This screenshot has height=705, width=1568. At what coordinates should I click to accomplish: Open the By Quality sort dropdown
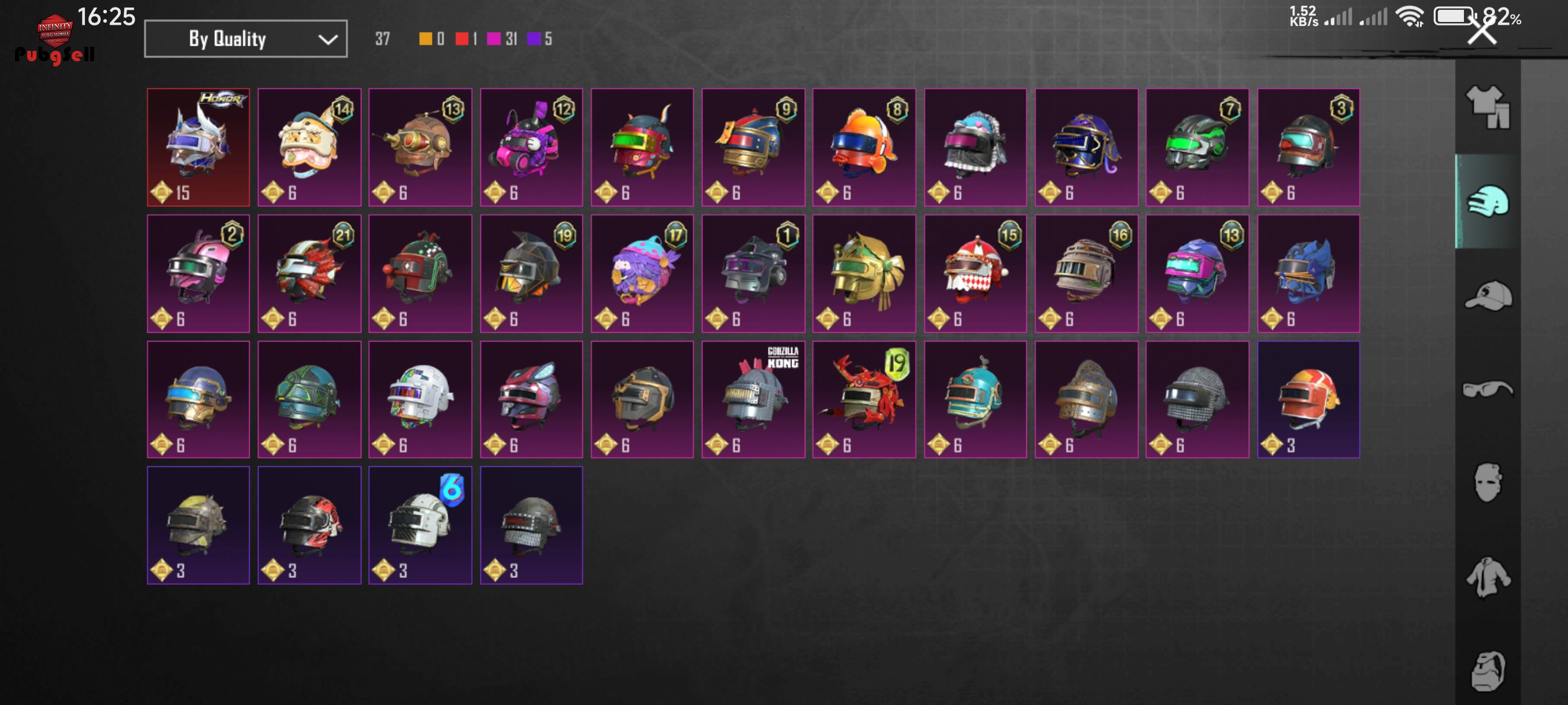tap(246, 39)
